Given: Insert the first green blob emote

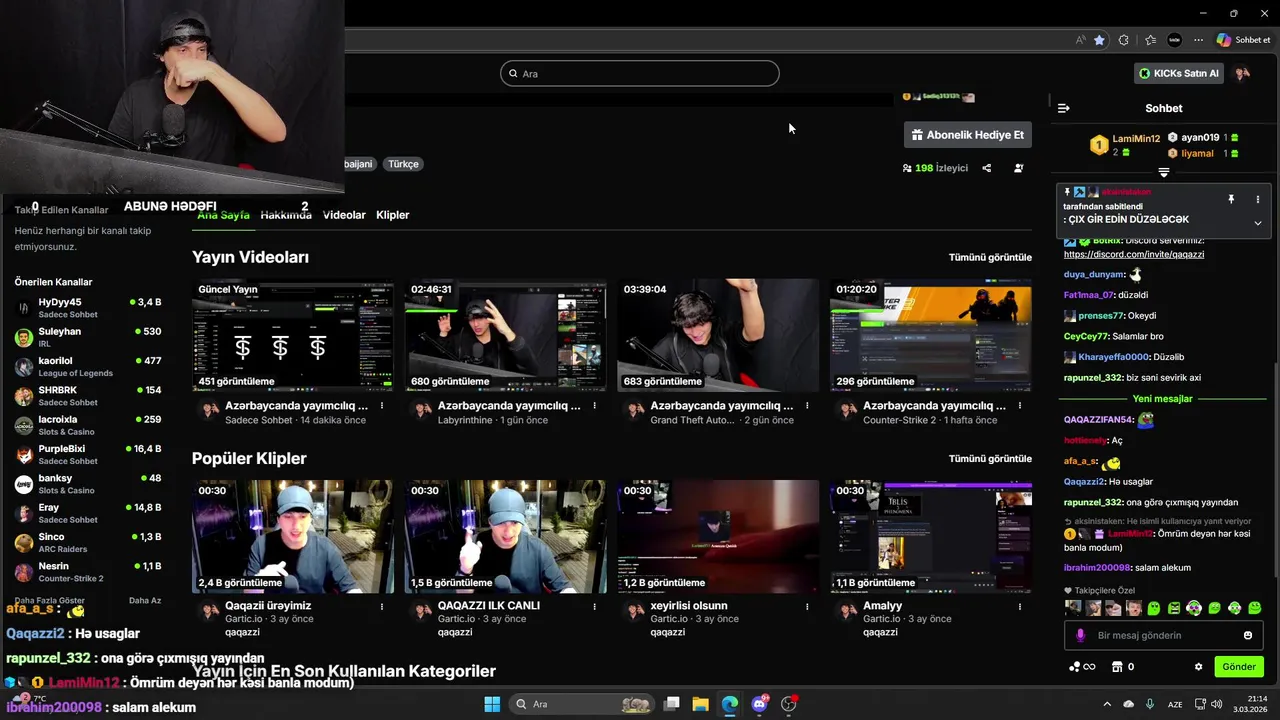Looking at the screenshot, I should 1153,608.
